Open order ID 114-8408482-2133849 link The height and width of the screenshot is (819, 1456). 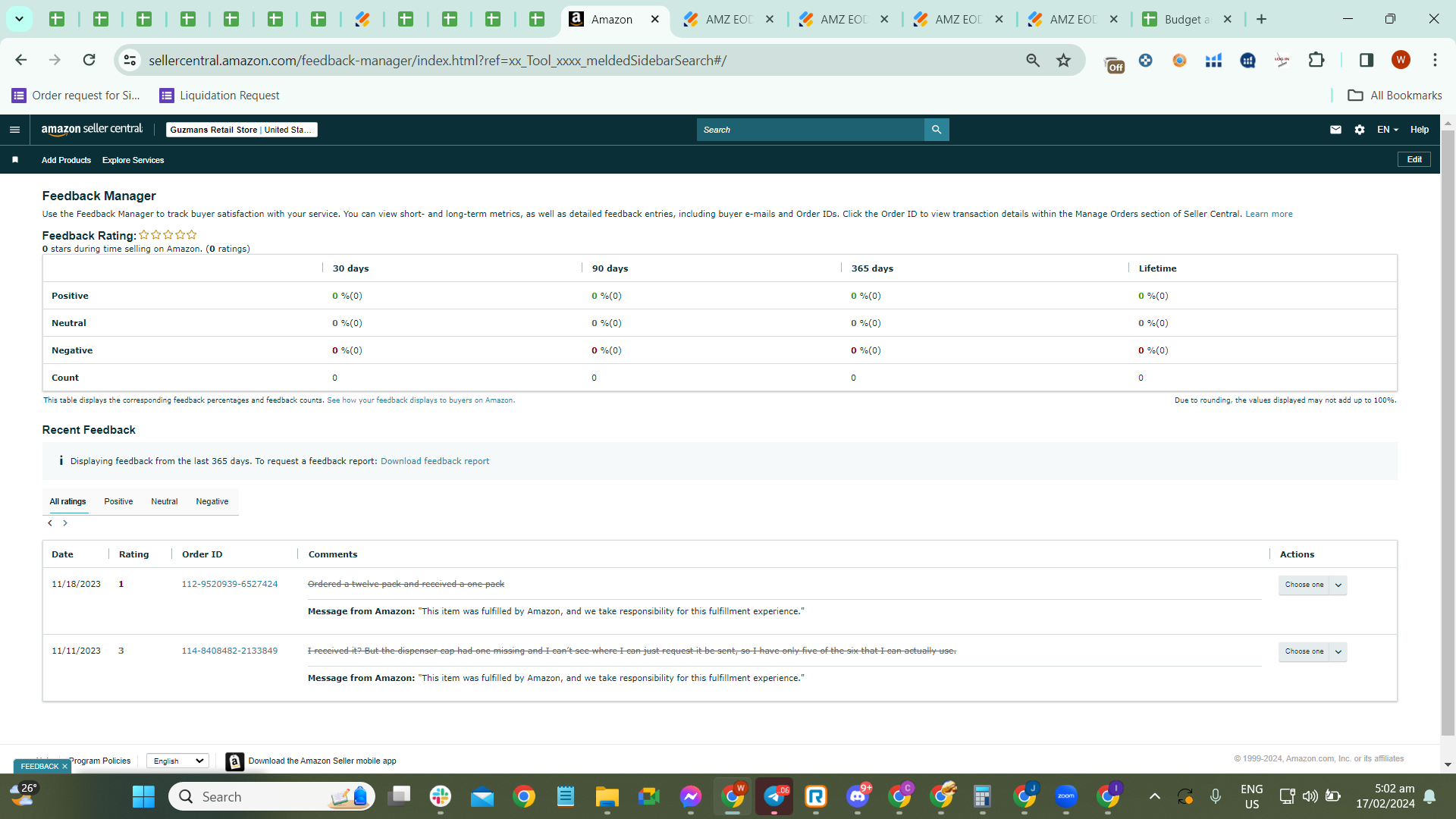tap(230, 651)
